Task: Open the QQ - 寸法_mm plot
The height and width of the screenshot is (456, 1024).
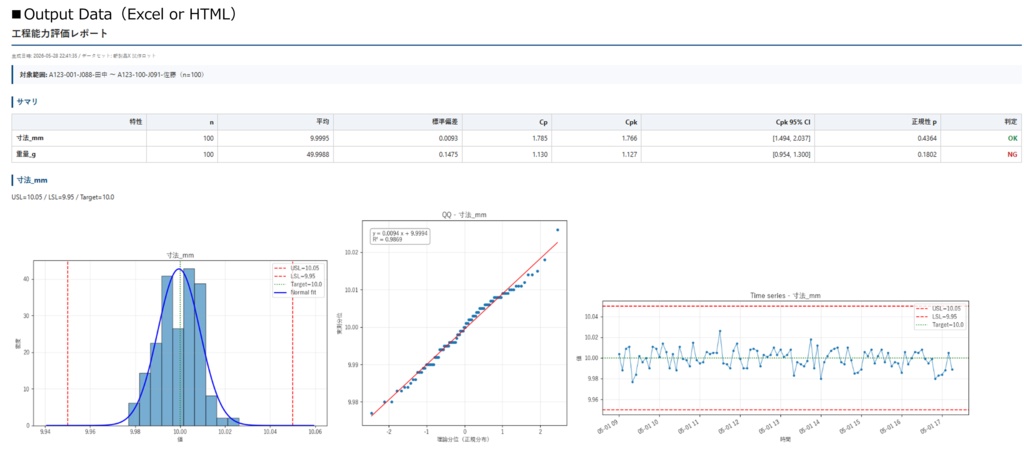Action: click(453, 325)
